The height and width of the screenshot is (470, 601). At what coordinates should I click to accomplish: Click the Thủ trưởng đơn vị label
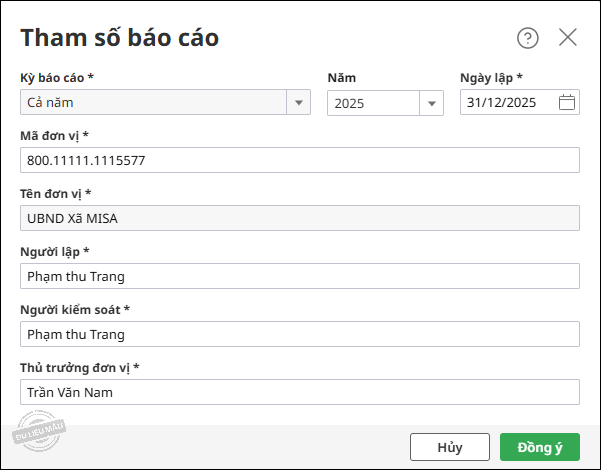(x=80, y=368)
